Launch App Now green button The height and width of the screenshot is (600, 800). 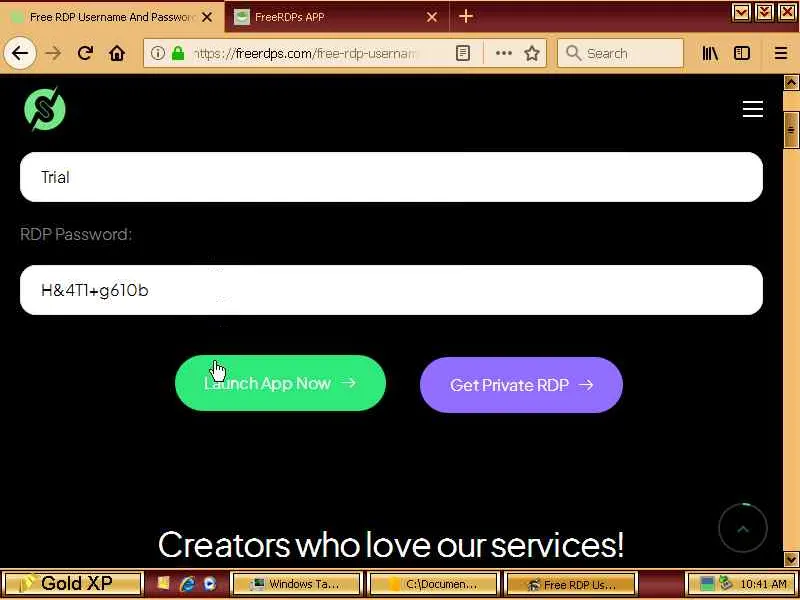click(x=280, y=383)
